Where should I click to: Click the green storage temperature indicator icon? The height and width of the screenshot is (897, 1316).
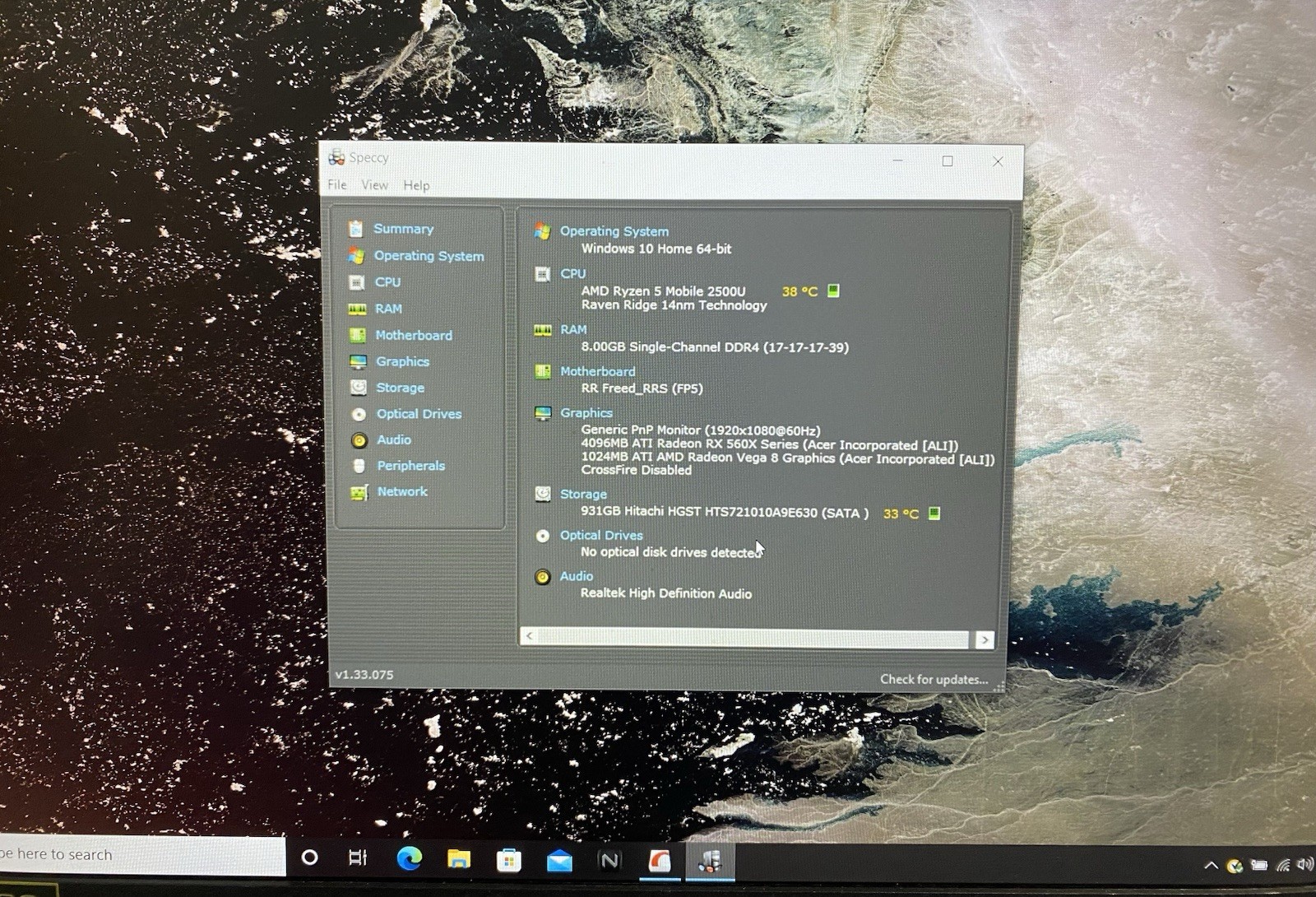tap(934, 513)
